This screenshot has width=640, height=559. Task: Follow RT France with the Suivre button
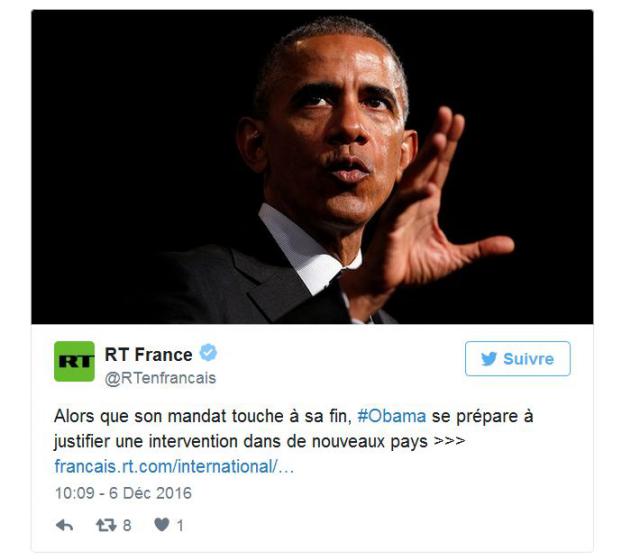518,359
